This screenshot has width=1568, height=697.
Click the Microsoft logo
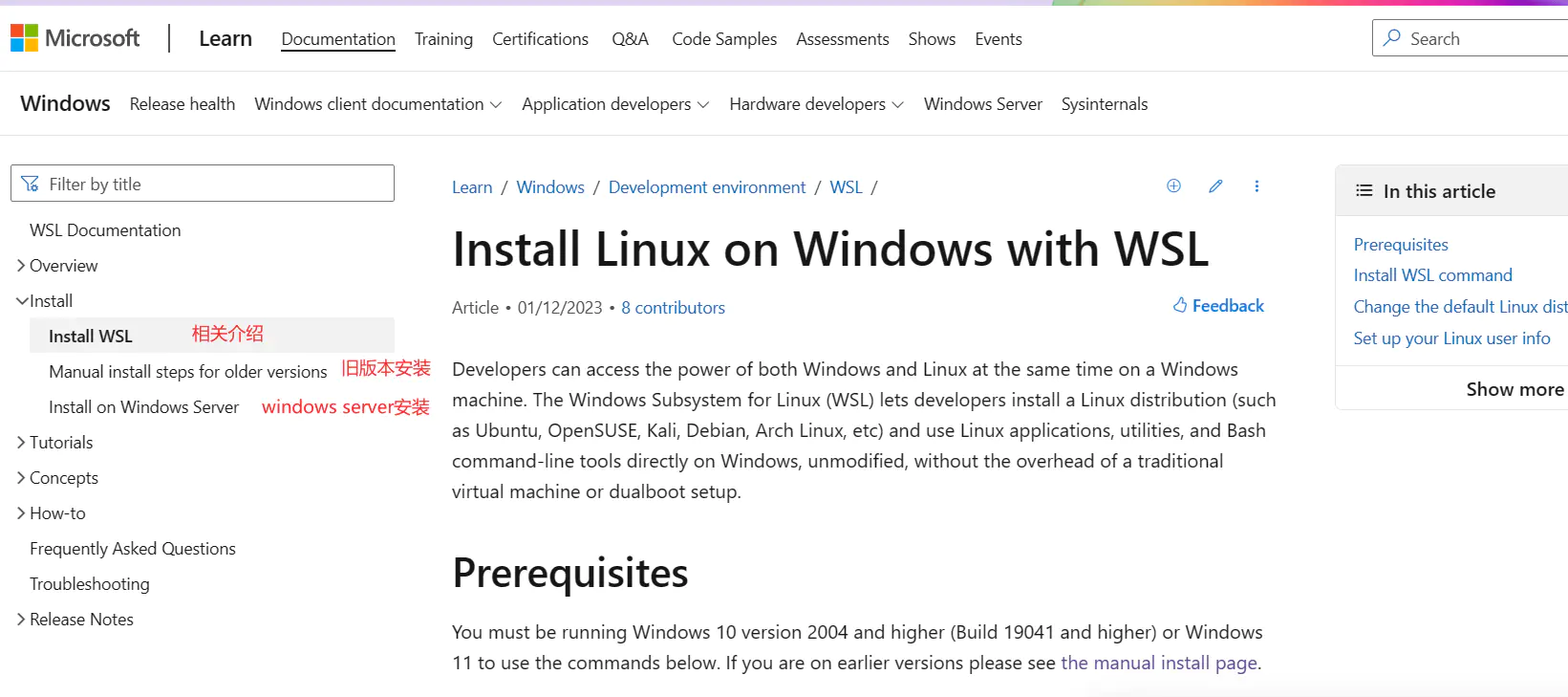(x=75, y=38)
